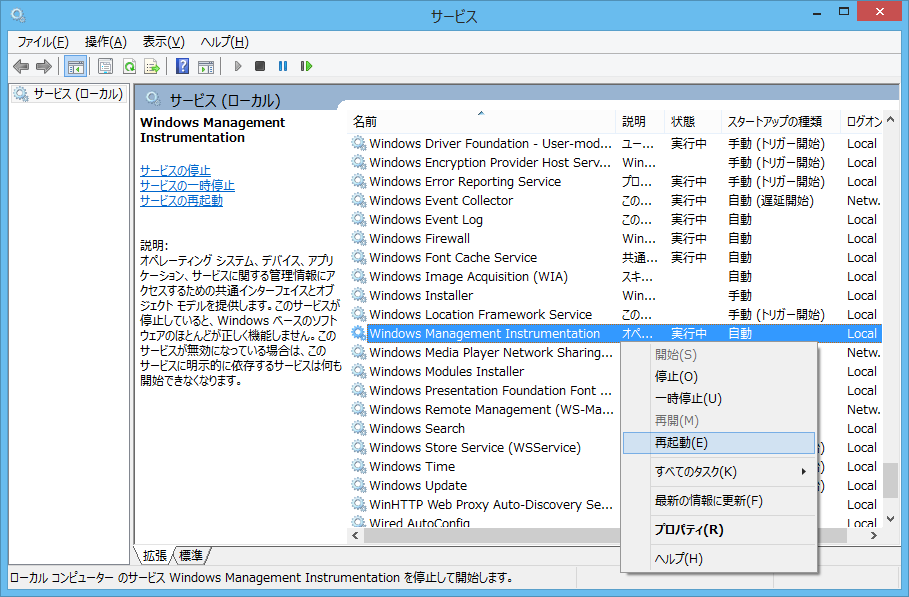Select the Windows Encryption Provider Host row
The width and height of the screenshot is (909, 597).
coord(615,162)
